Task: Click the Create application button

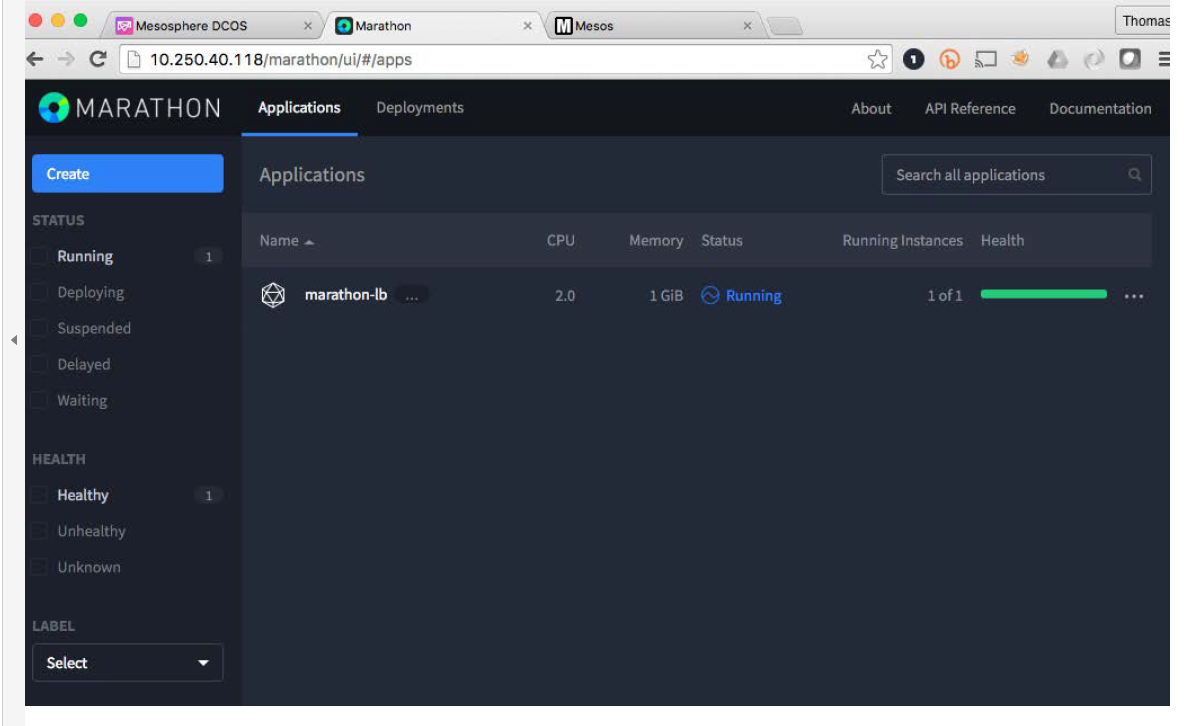Action: [x=127, y=174]
